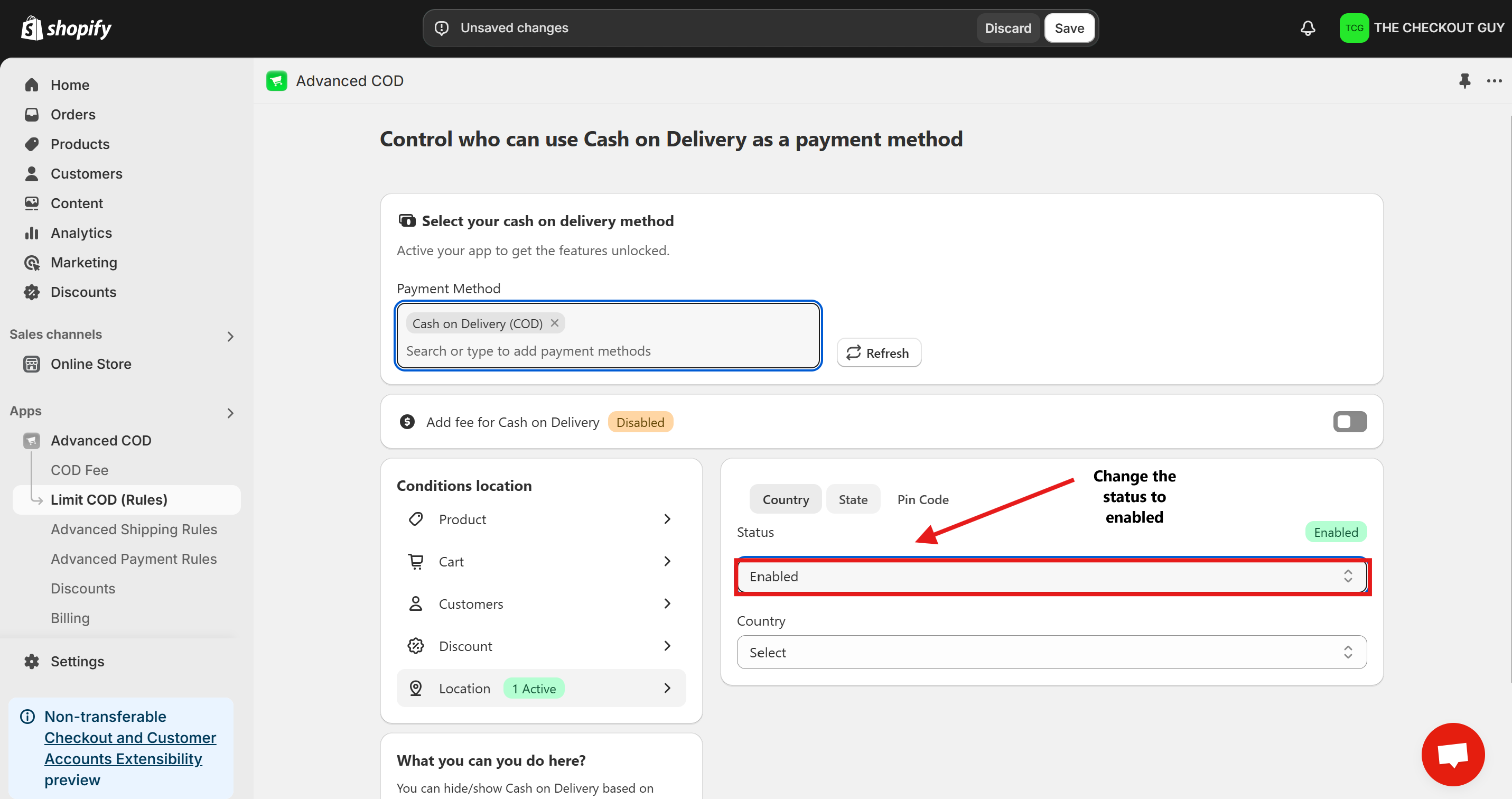The height and width of the screenshot is (799, 1512).
Task: Toggle Add fee for Cash on Delivery
Action: point(1349,422)
